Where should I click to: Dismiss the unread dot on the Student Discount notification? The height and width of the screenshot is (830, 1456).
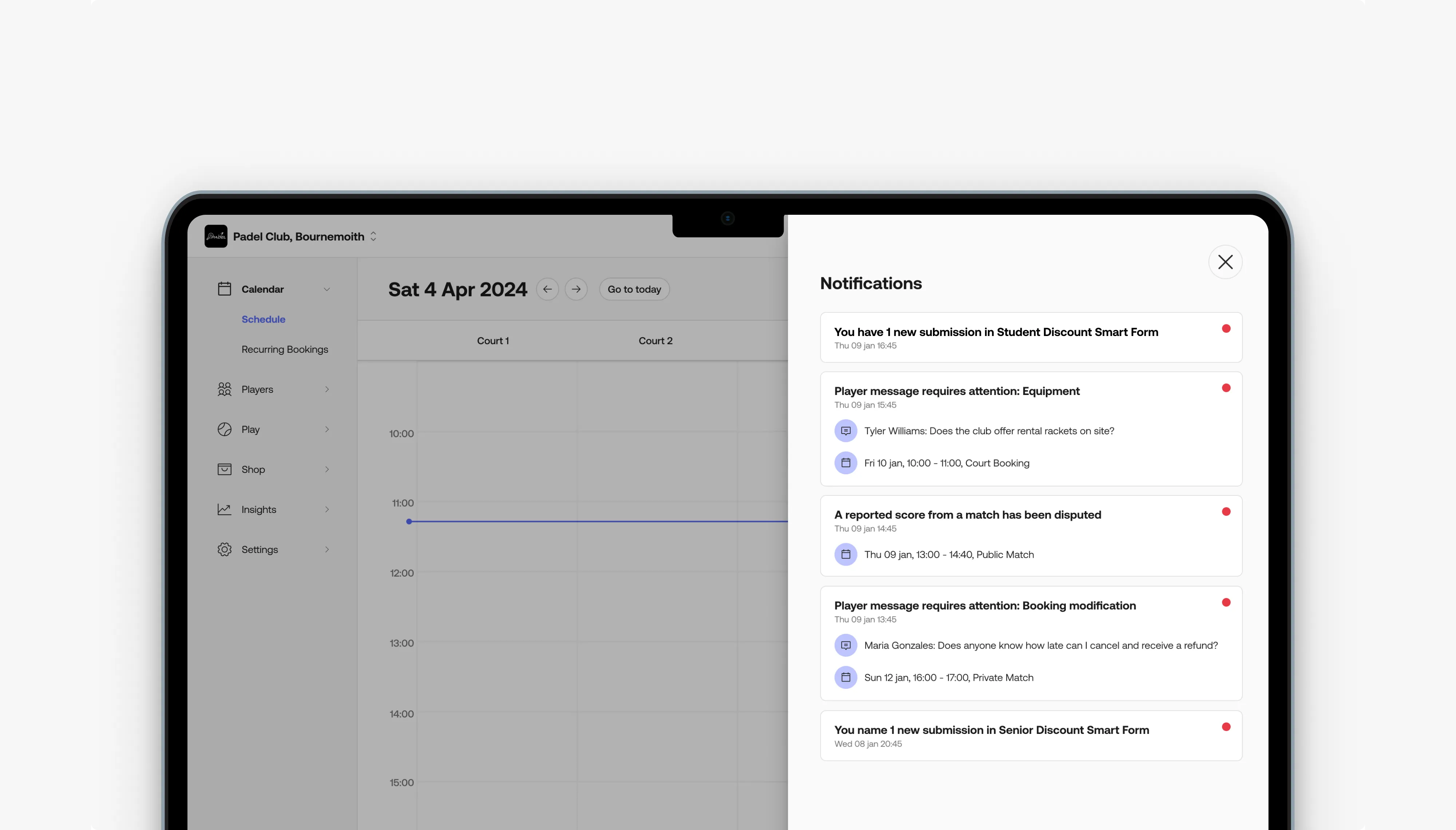coord(1226,328)
